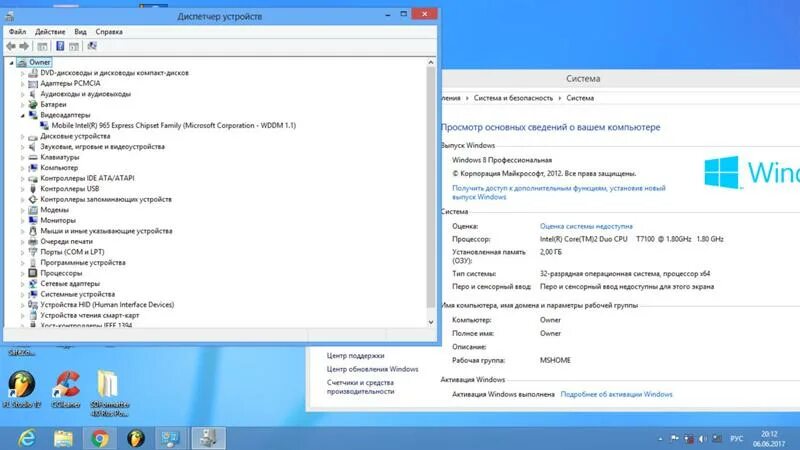Screen dimensions: 800x450
Task: Click Система и безопасность in the breadcrumb
Action: click(x=513, y=98)
